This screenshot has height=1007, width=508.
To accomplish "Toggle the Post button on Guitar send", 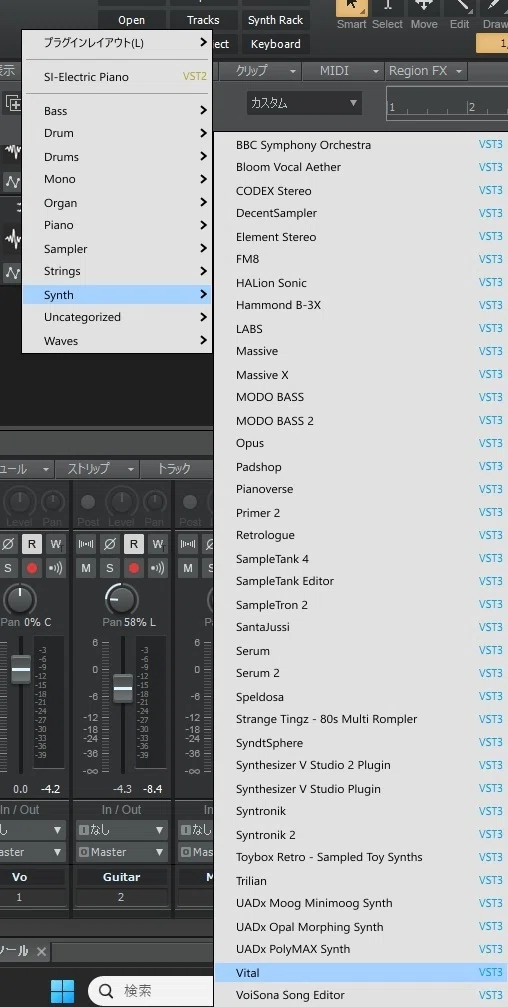I will point(88,503).
